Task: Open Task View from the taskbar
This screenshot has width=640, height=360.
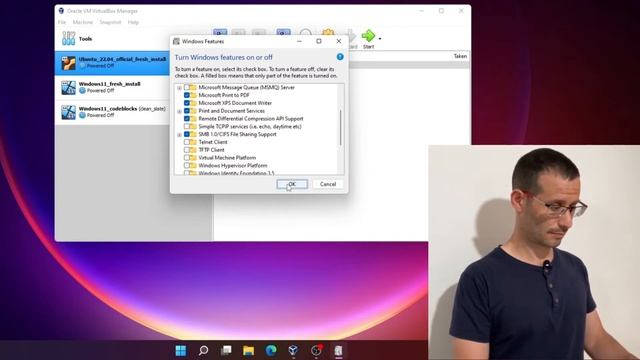Action: pyautogui.click(x=226, y=350)
